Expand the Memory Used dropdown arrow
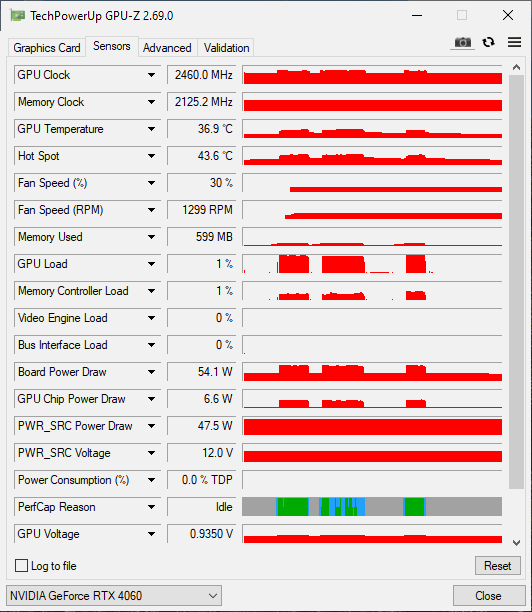This screenshot has height=612, width=532. (151, 237)
